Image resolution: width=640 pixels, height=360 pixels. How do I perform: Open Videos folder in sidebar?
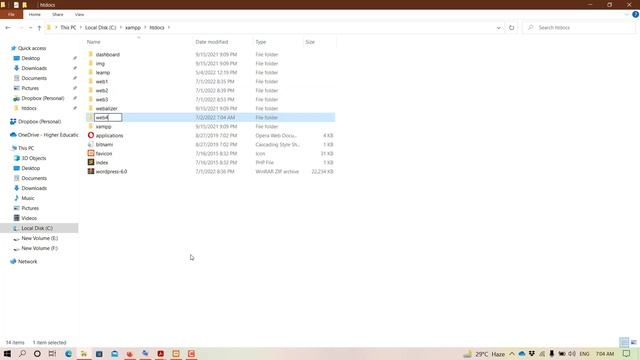tap(29, 218)
